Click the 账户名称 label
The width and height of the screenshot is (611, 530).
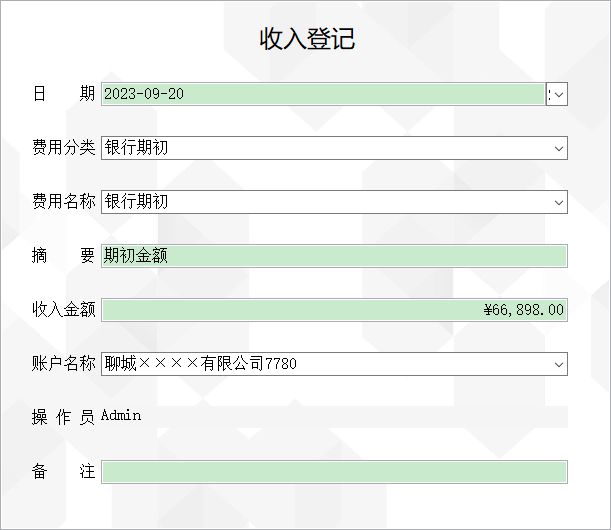[64, 363]
